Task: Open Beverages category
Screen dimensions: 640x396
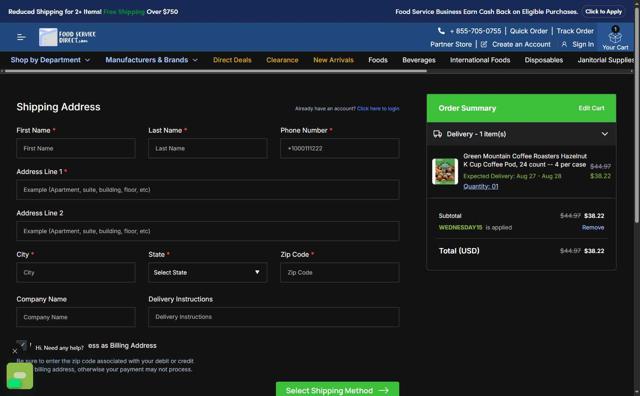Action: pos(419,60)
